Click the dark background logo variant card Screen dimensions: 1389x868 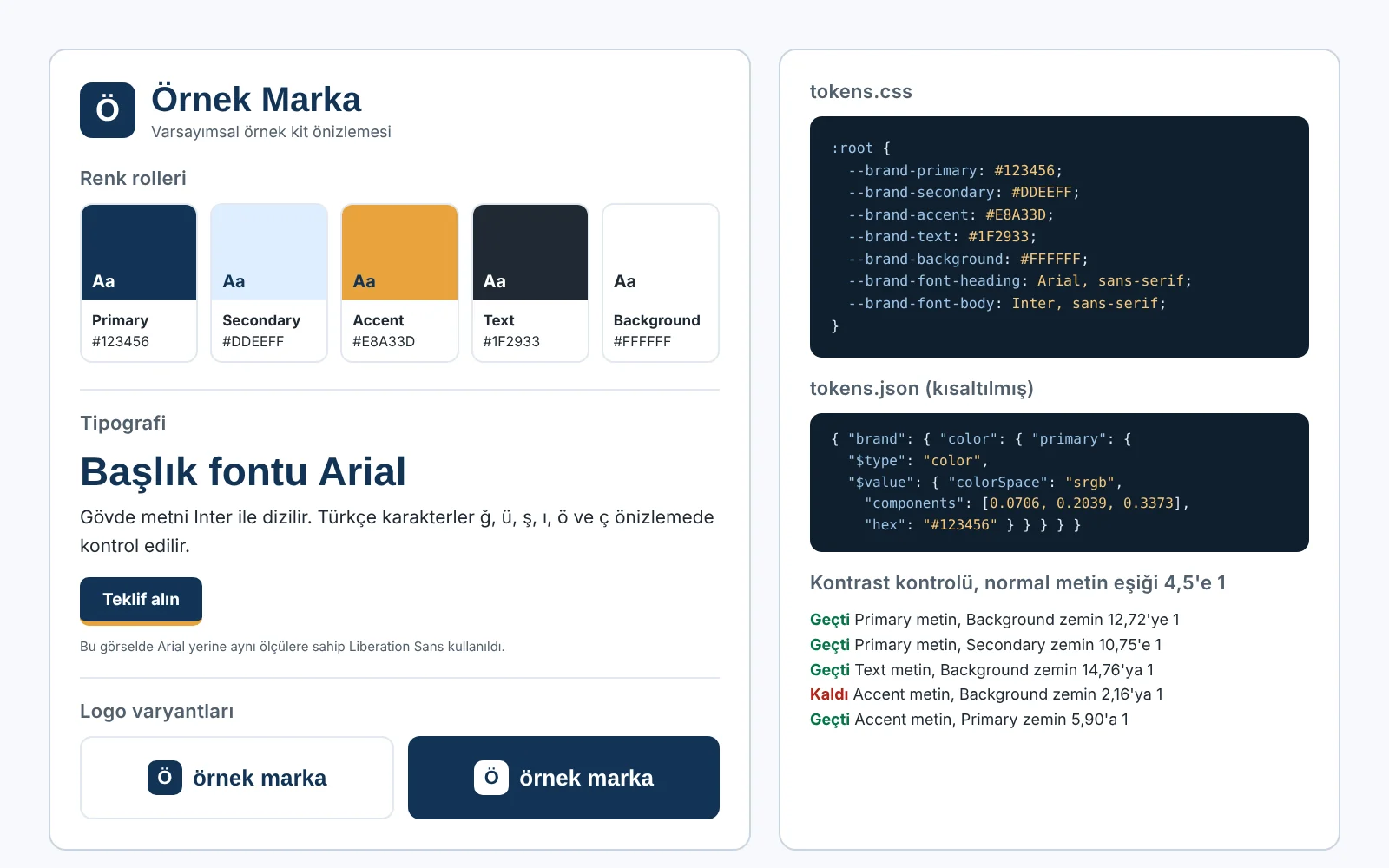coord(563,778)
